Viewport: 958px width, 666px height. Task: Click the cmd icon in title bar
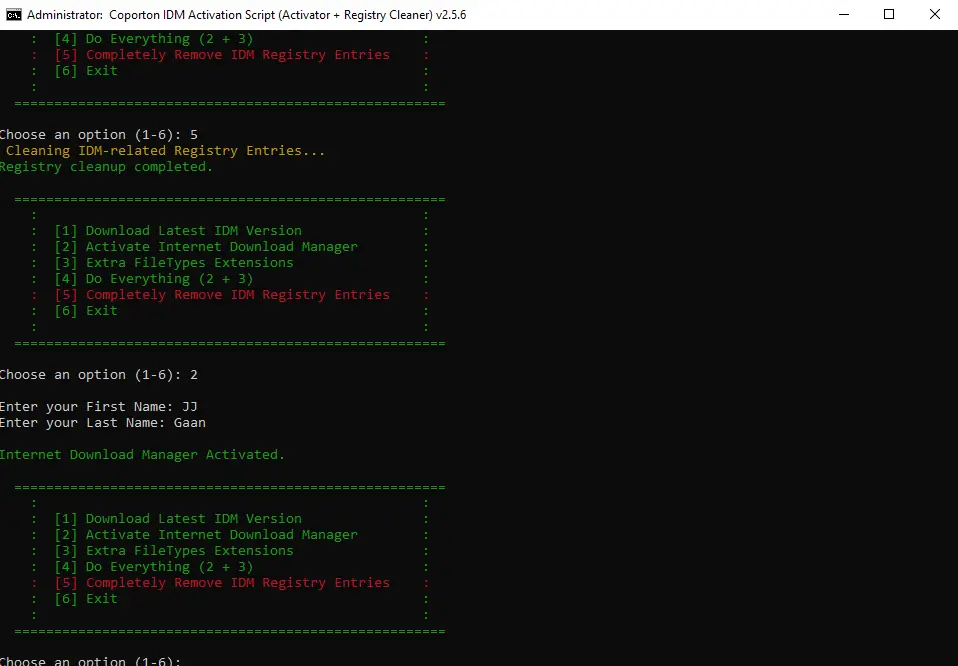(x=13, y=15)
